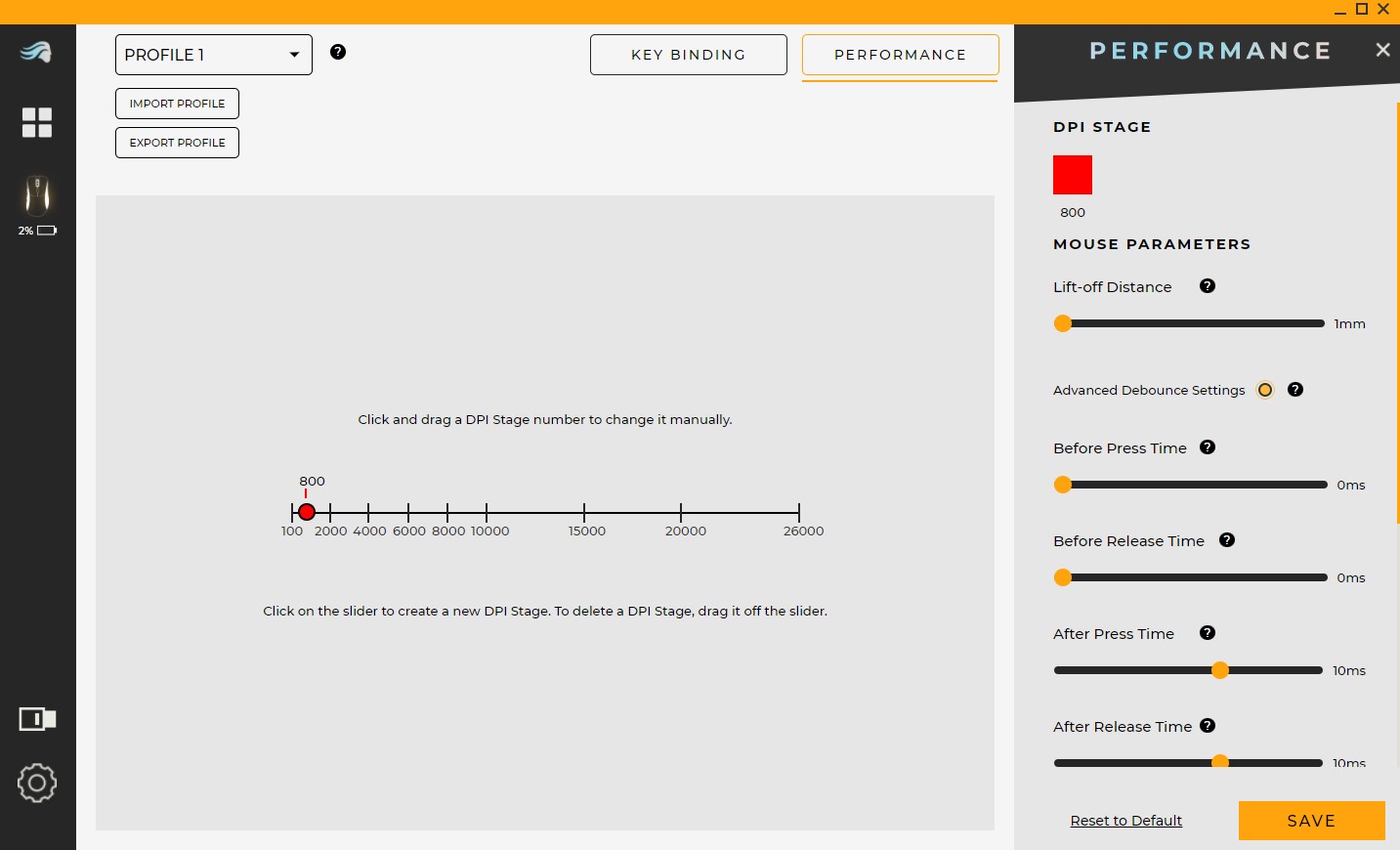Toggle Advanced Debounce Settings radio button
Viewport: 1400px width, 850px height.
1265,390
